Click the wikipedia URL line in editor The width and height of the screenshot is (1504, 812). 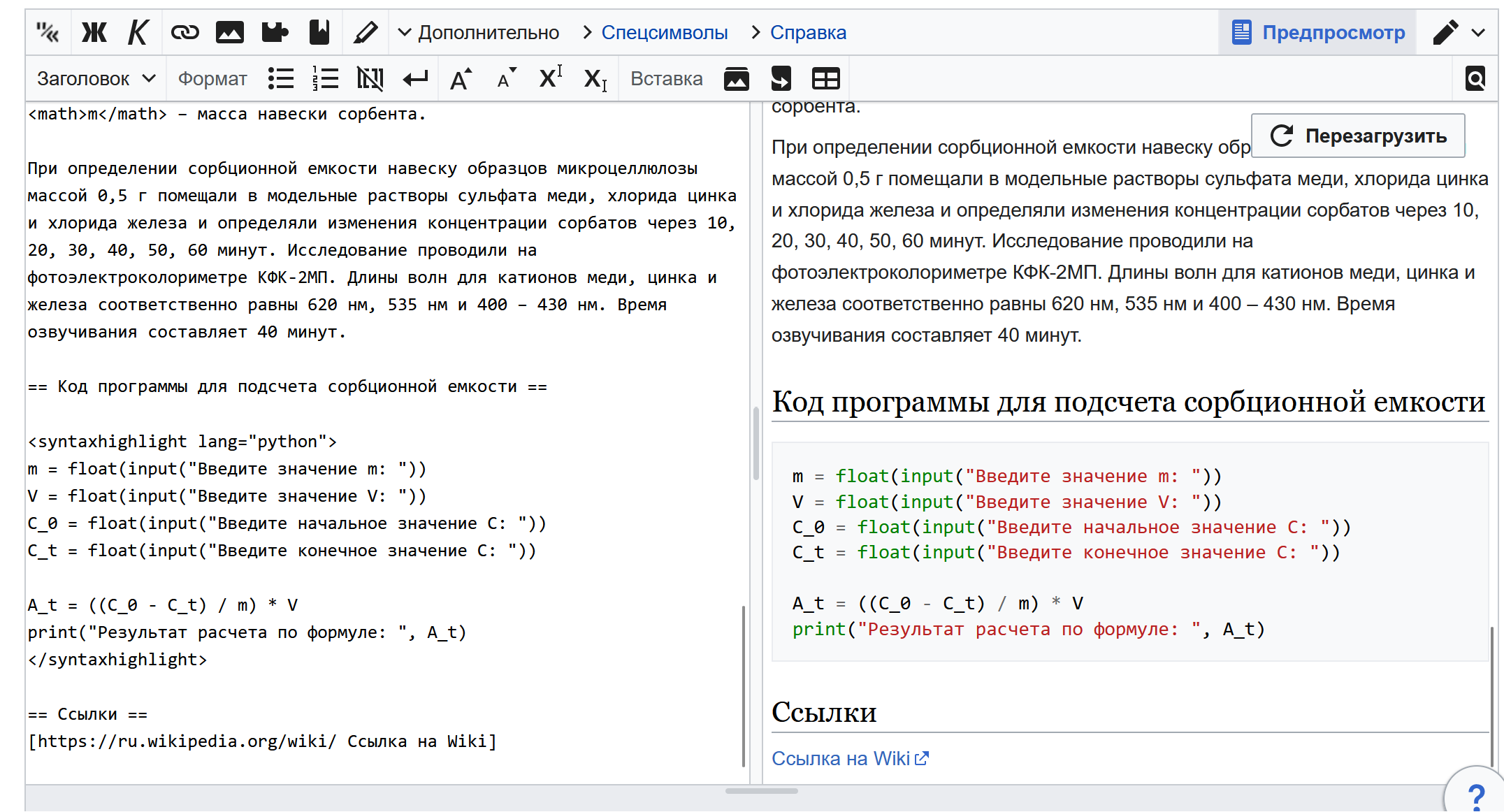point(263,741)
